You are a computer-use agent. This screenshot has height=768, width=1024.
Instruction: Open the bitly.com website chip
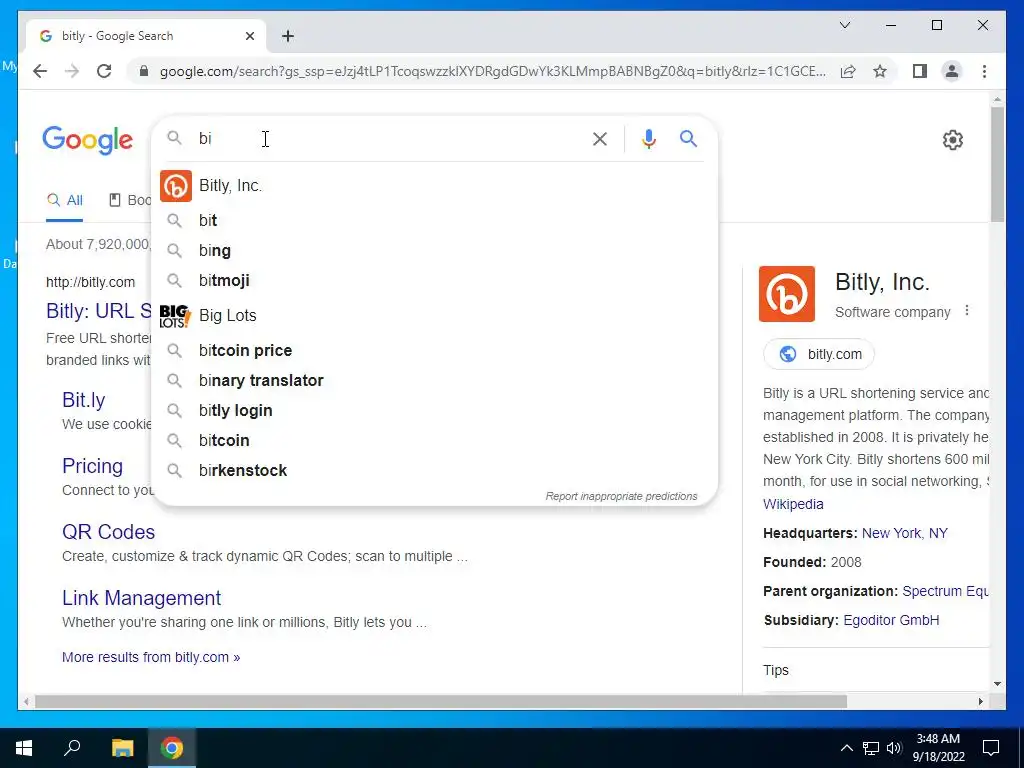click(819, 354)
